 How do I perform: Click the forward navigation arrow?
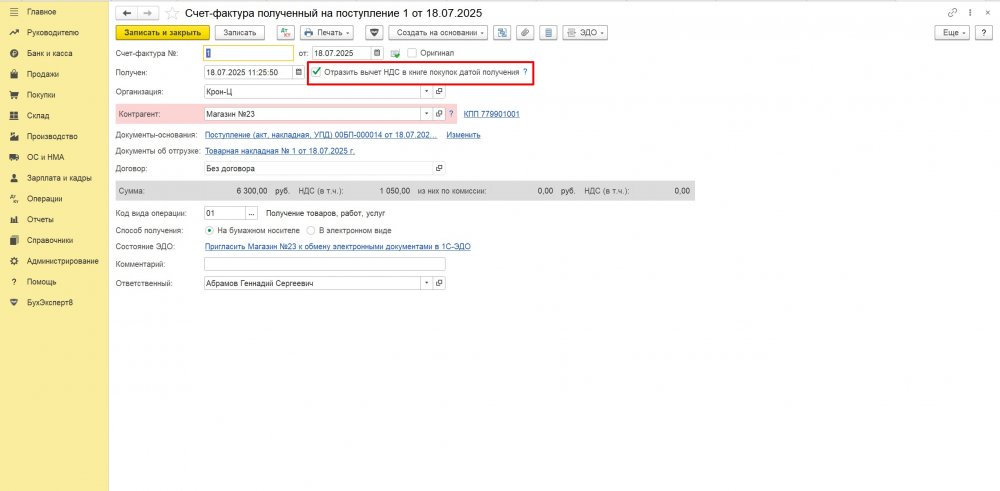click(147, 13)
